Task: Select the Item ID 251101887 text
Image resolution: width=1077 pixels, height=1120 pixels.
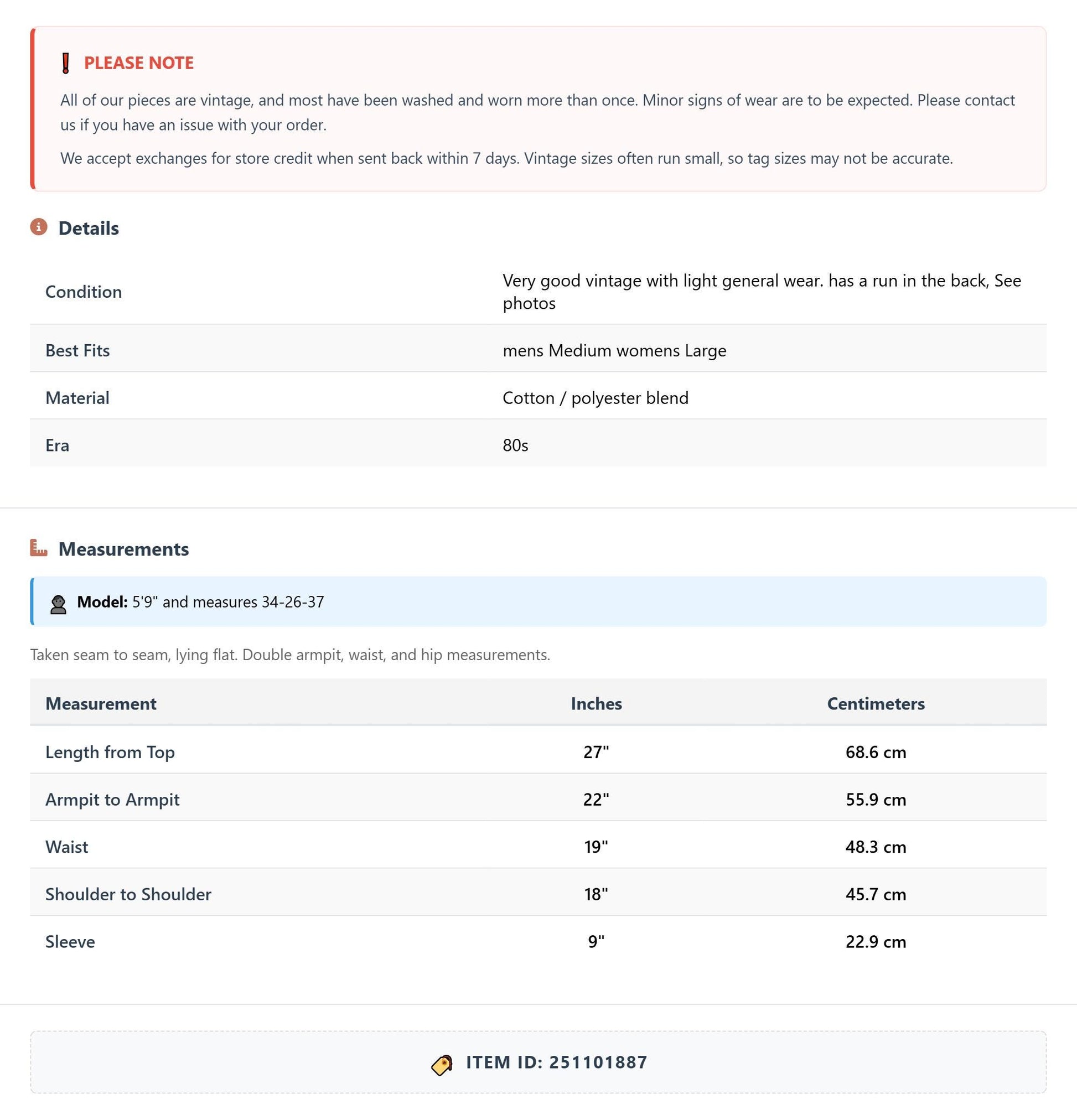Action: 557,1062
